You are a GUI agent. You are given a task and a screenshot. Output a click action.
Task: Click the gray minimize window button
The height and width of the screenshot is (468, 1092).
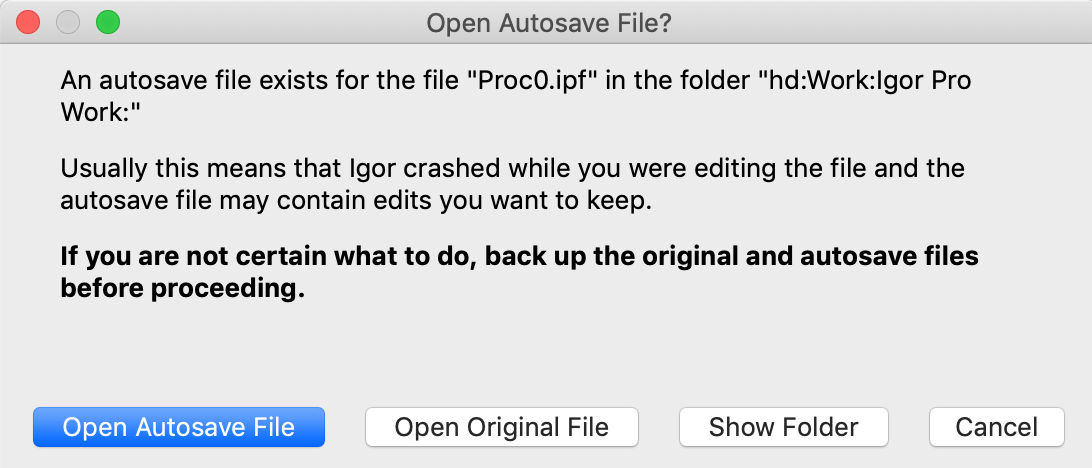point(67,21)
